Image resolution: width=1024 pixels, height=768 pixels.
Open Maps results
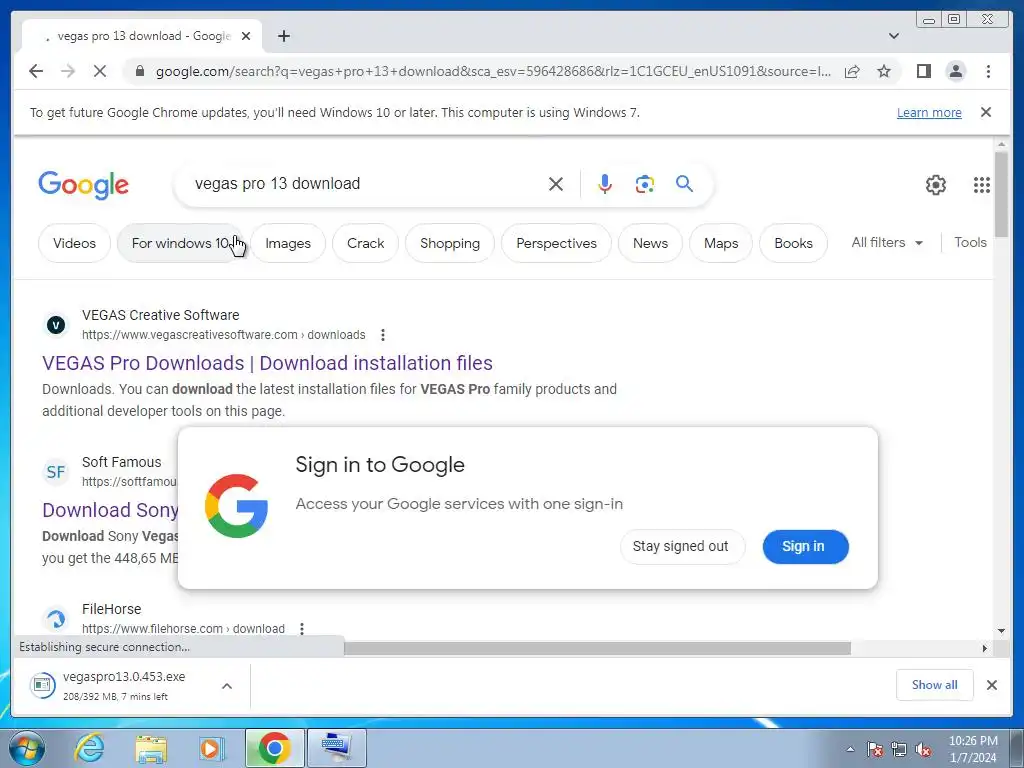point(721,243)
